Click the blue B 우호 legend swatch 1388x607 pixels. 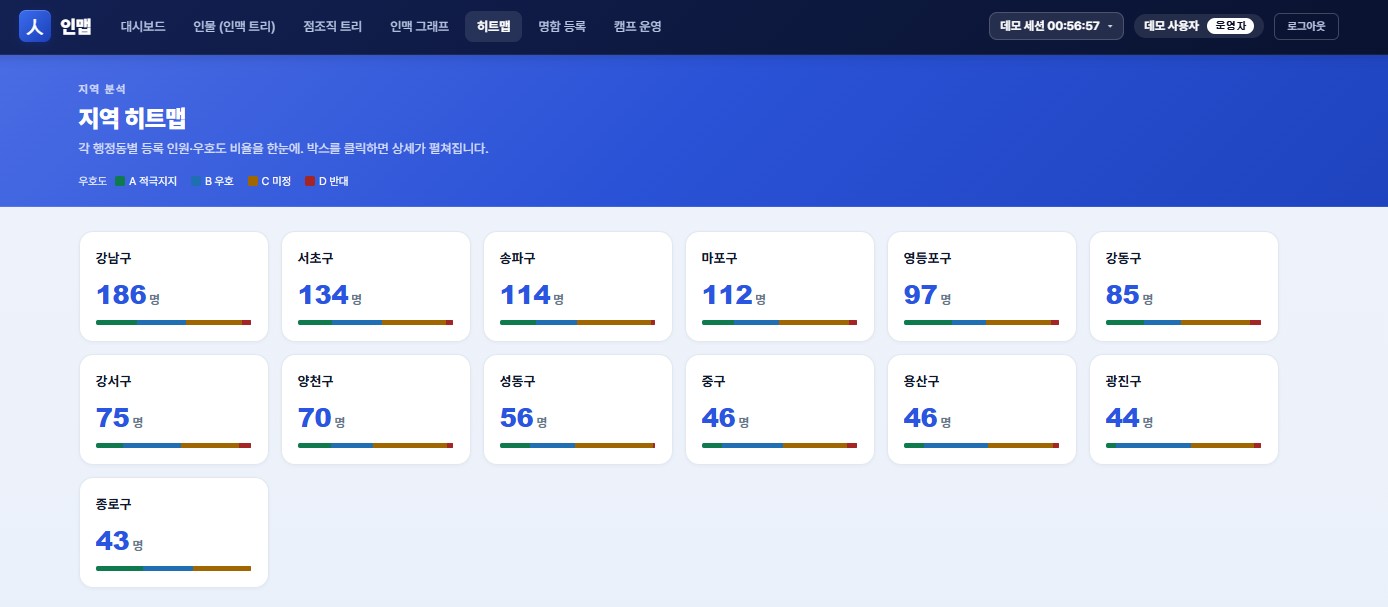[x=196, y=181]
